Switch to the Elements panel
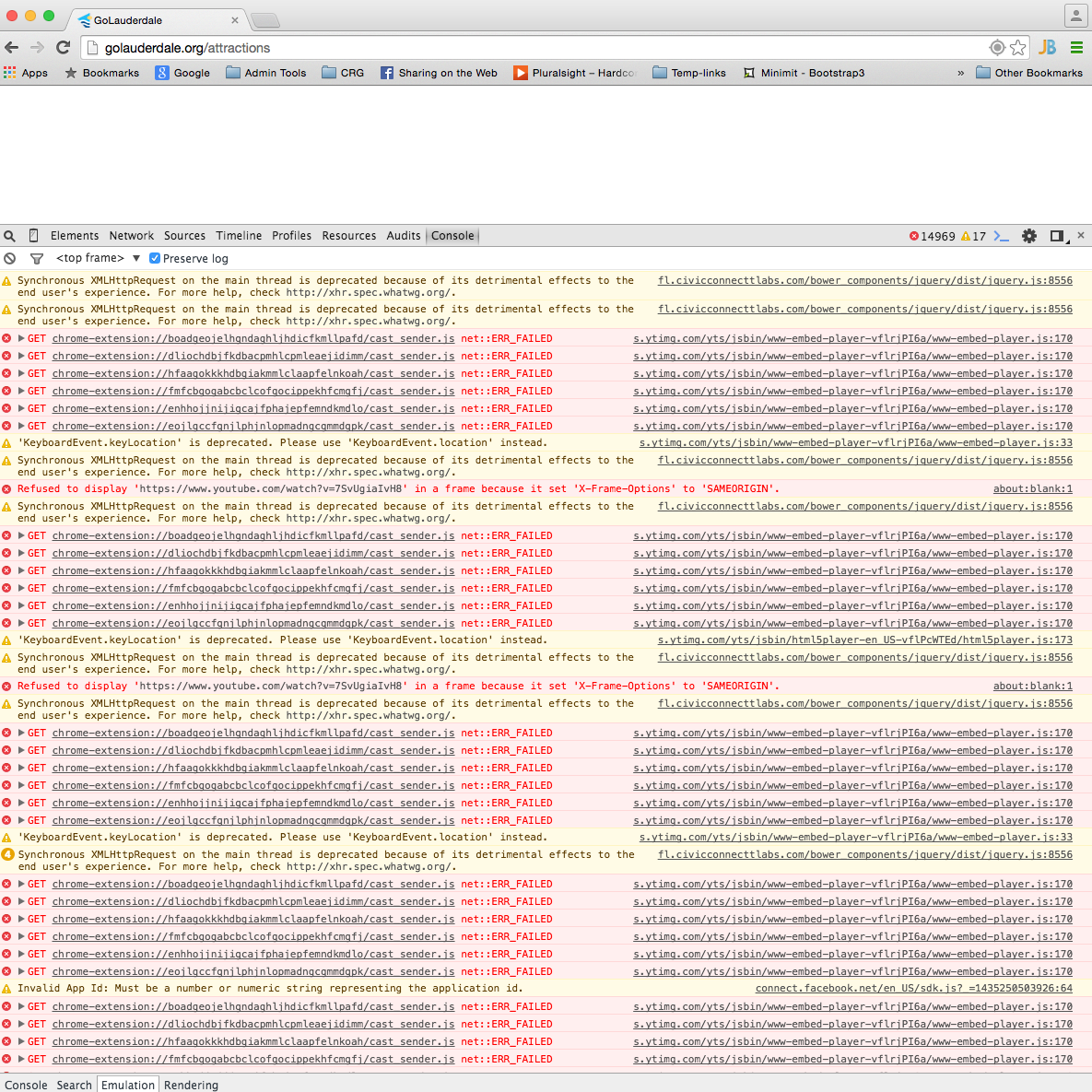The width and height of the screenshot is (1092, 1092). (x=75, y=235)
